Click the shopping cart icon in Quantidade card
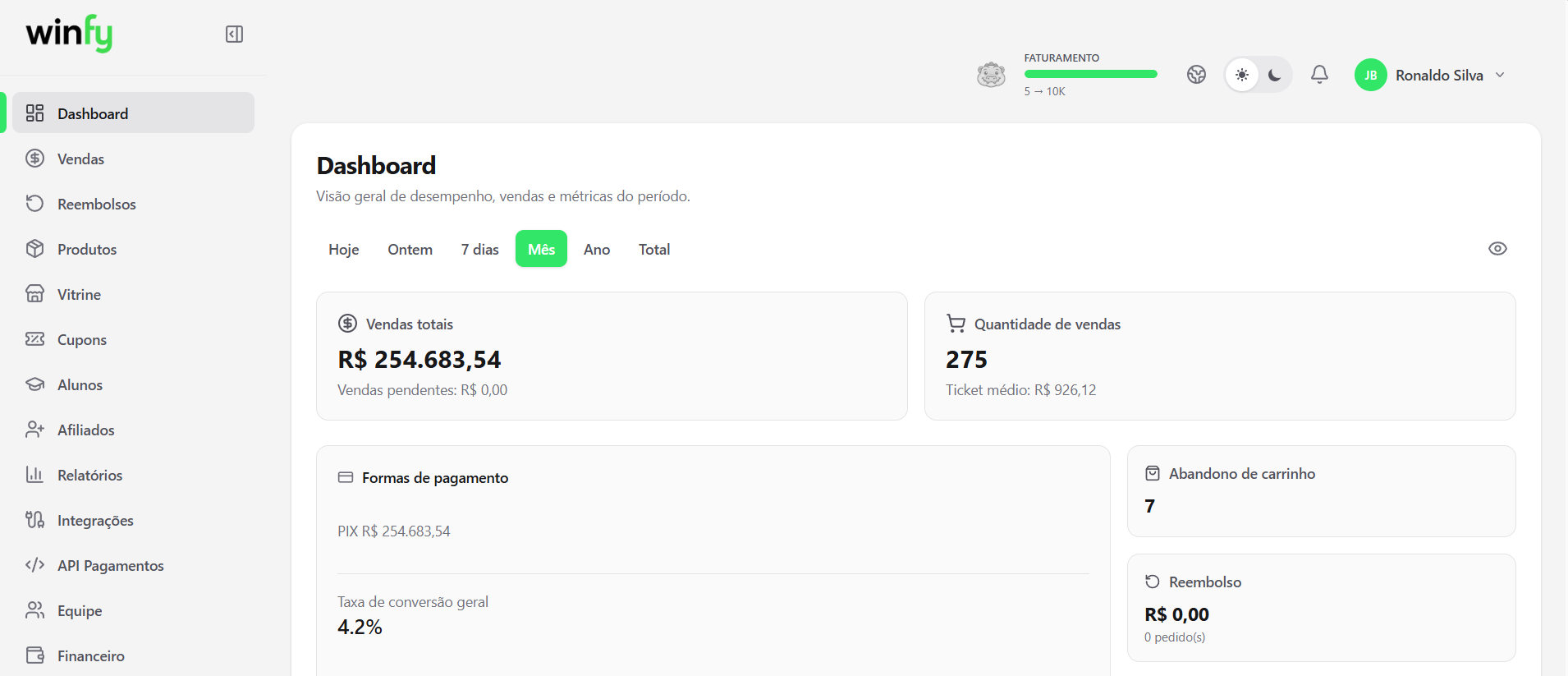The width and height of the screenshot is (1568, 676). point(956,324)
